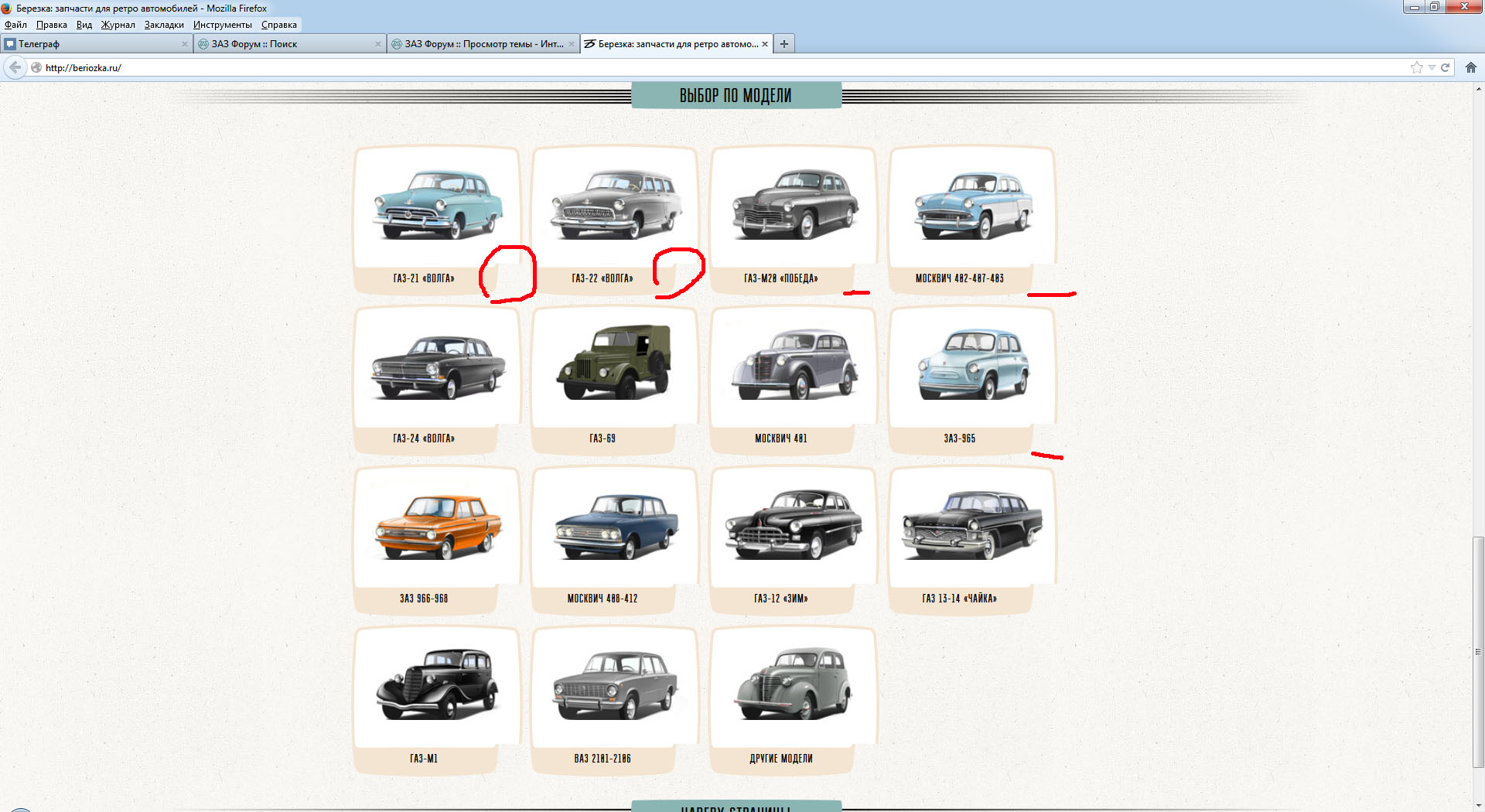The height and width of the screenshot is (812, 1485).
Task: Close the ЗАЗ Форум Поиск tab
Action: 377,44
